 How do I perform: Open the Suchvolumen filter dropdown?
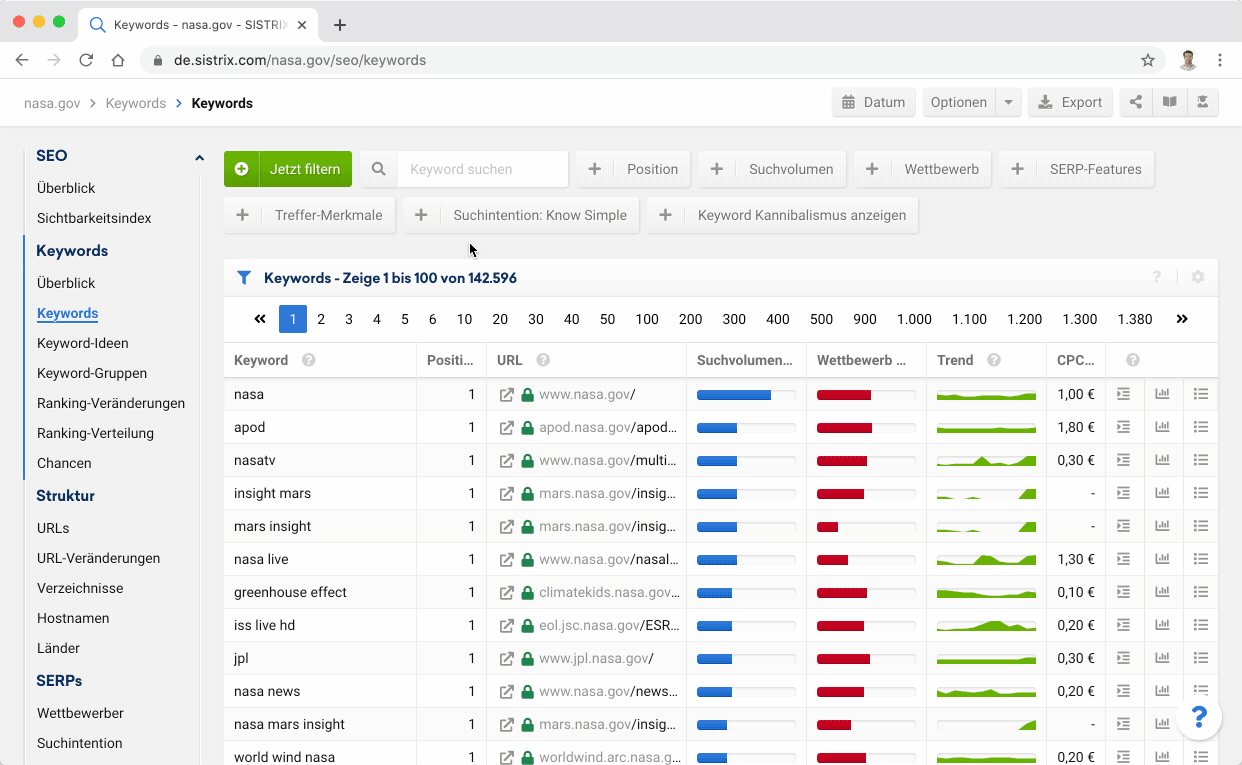(771, 169)
